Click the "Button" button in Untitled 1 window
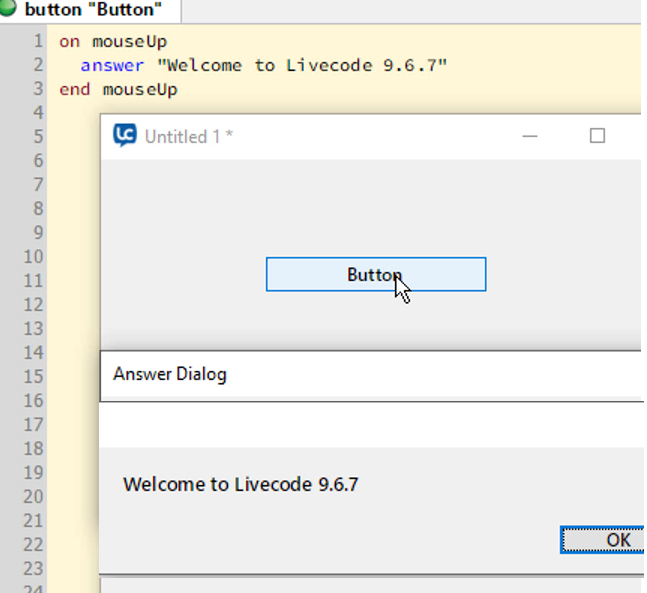This screenshot has width=647, height=593. (376, 274)
